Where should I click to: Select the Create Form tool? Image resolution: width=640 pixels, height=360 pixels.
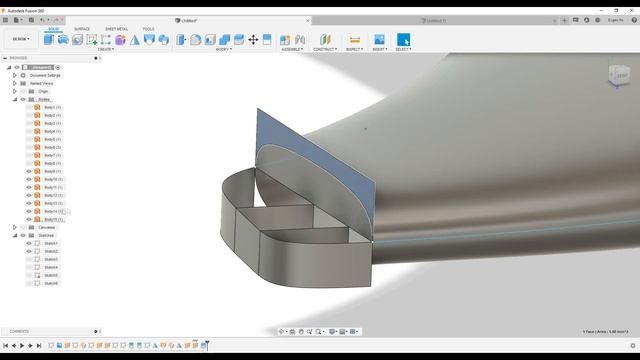pos(120,40)
